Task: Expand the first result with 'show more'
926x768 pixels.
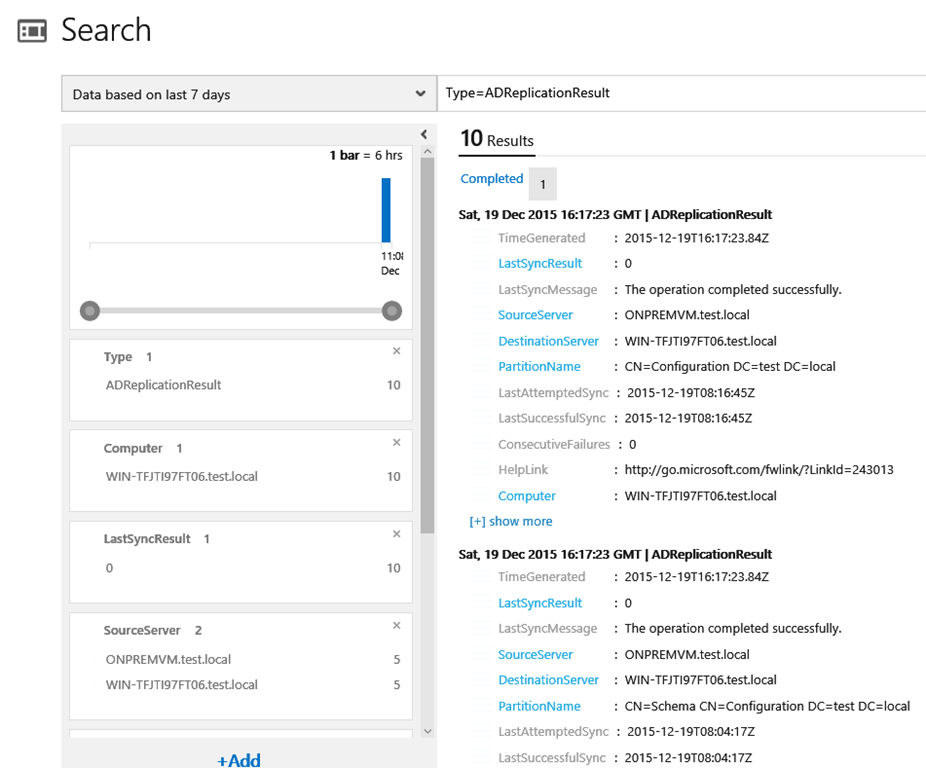Action: click(x=511, y=521)
